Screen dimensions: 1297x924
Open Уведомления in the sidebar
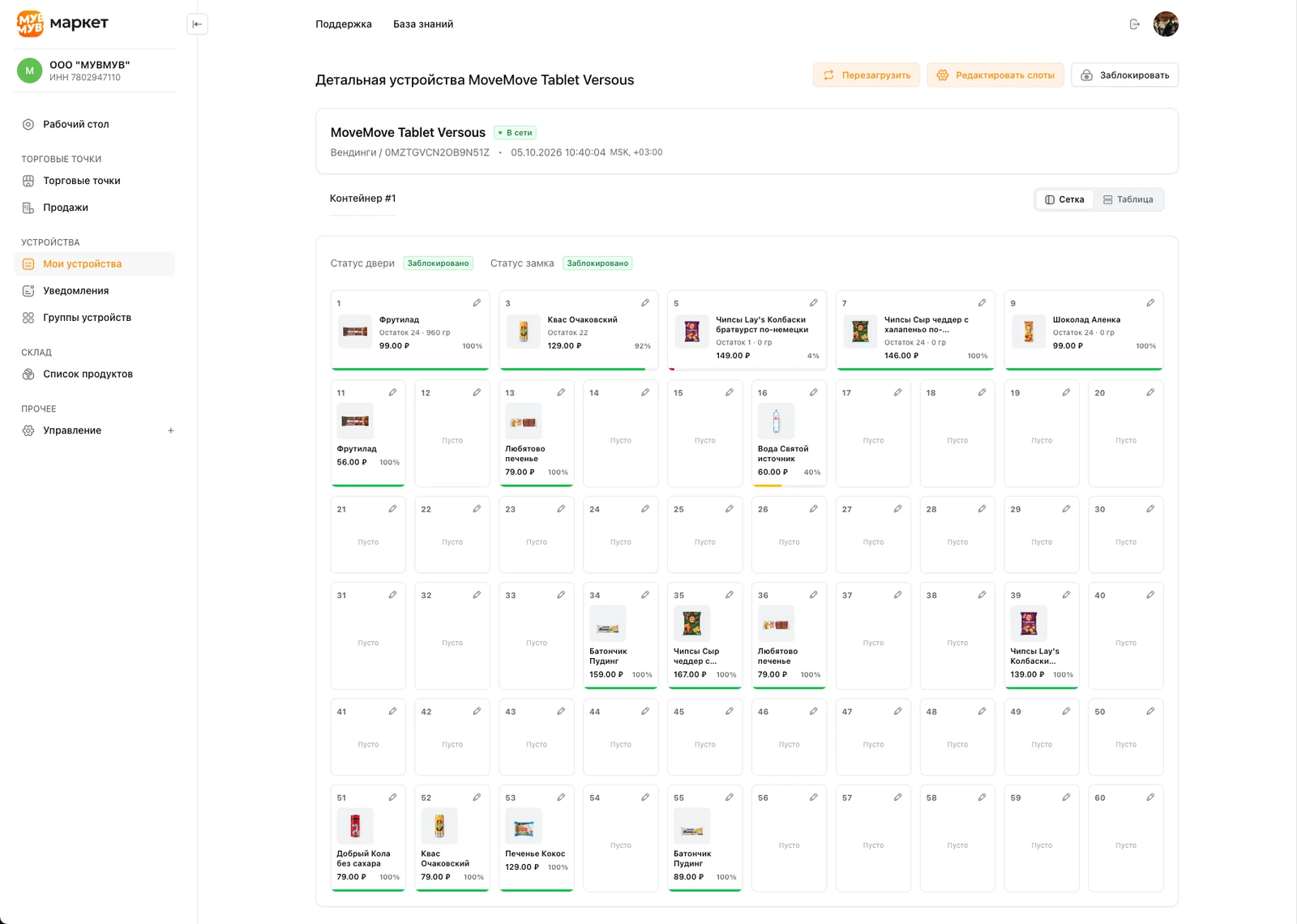click(95, 291)
